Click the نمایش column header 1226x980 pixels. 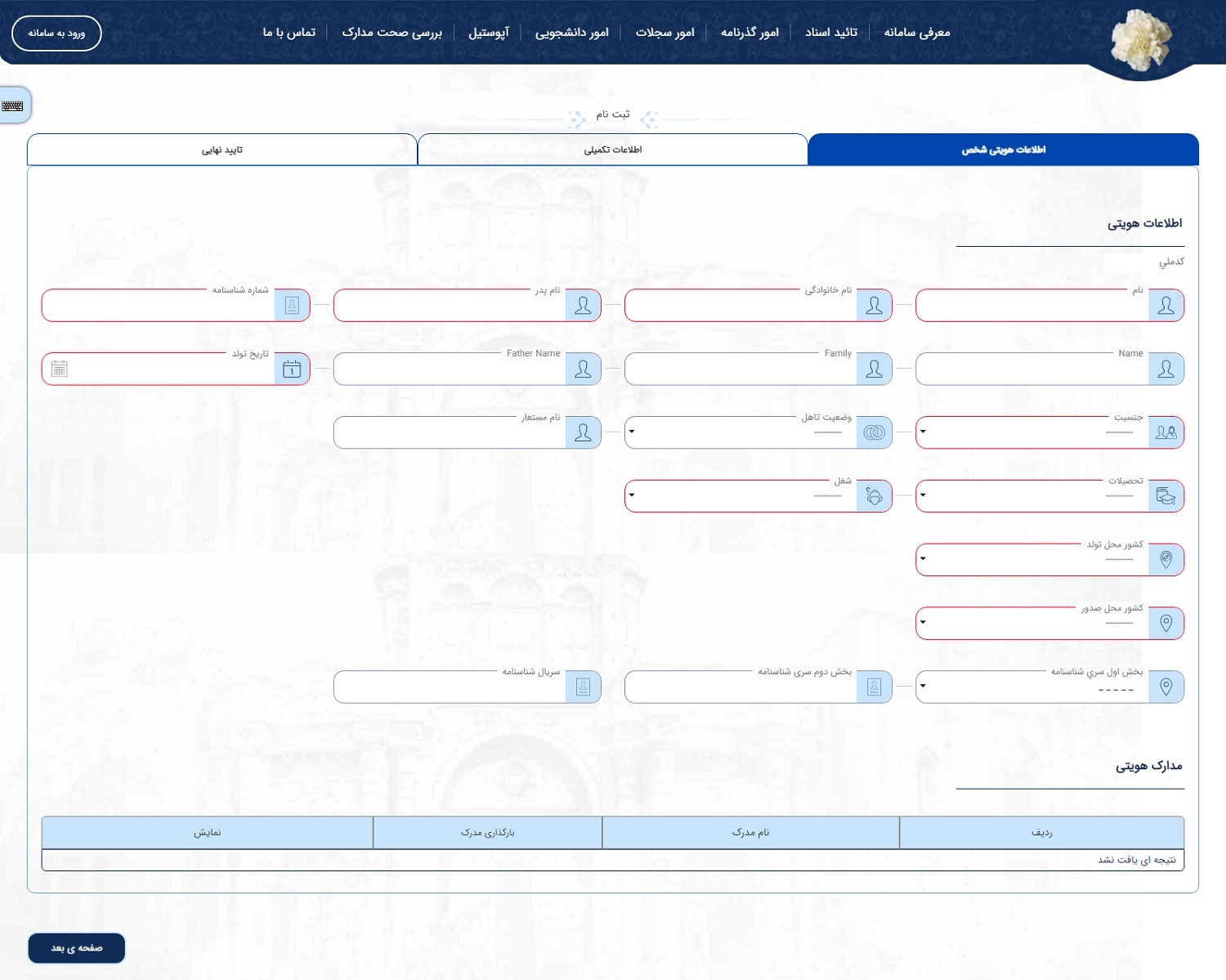208,833
